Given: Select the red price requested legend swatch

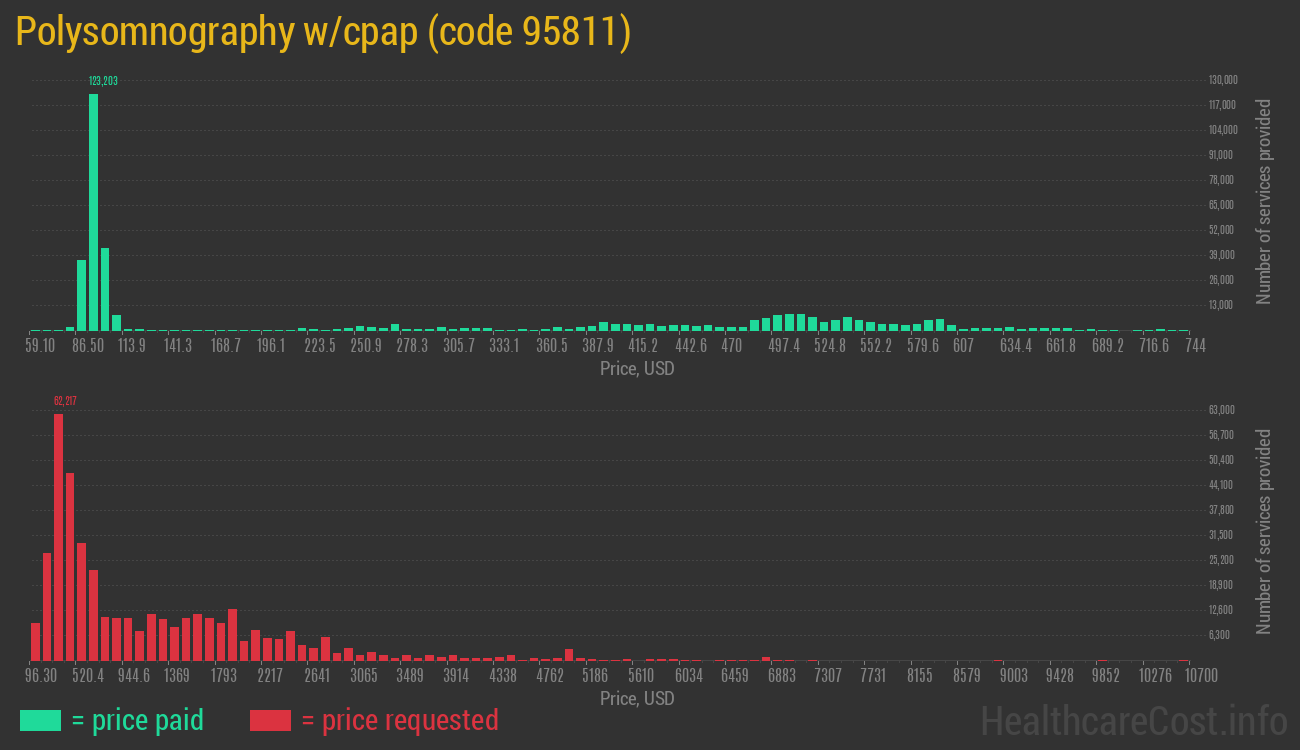Looking at the screenshot, I should [x=270, y=720].
